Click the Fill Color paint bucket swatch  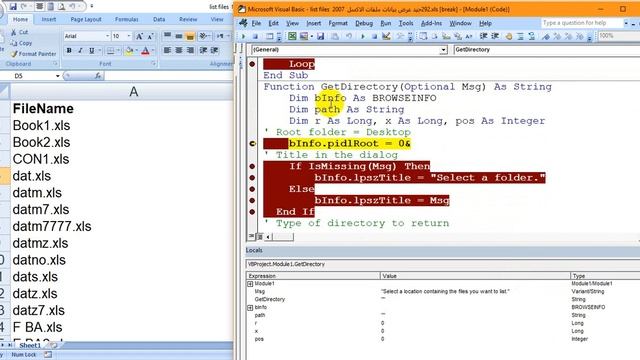[x=129, y=50]
